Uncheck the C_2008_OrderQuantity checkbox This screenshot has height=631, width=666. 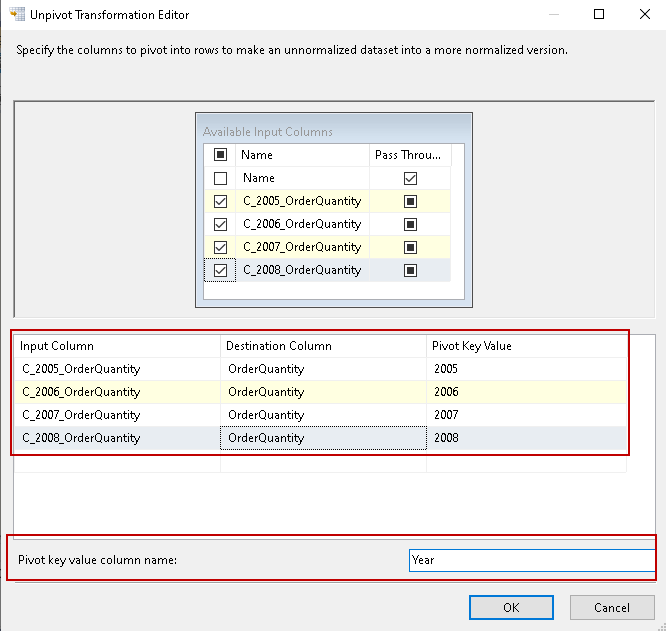click(221, 270)
